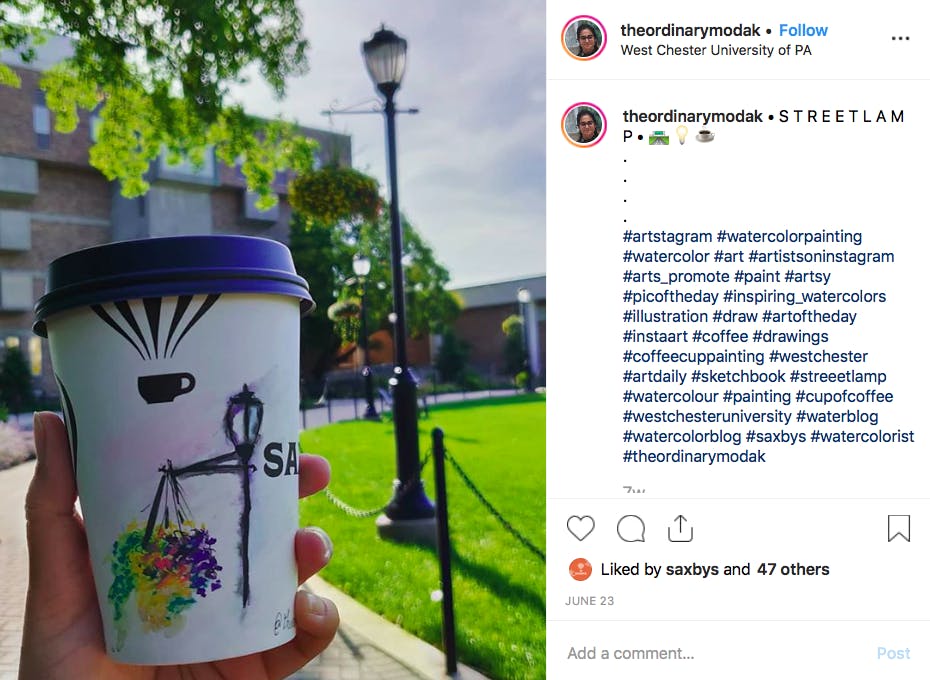Viewport: 930px width, 680px height.
Task: Open the #westchesteruniversity hashtag
Action: (x=707, y=417)
